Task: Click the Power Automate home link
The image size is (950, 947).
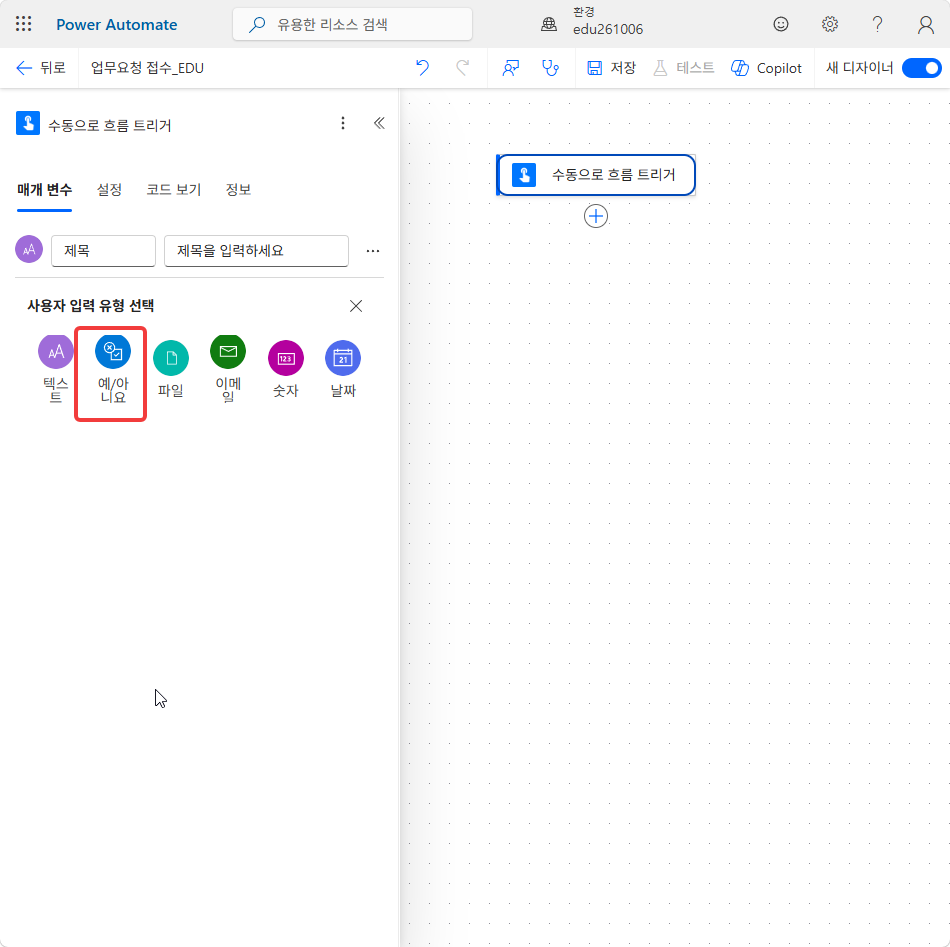Action: pyautogui.click(x=117, y=24)
